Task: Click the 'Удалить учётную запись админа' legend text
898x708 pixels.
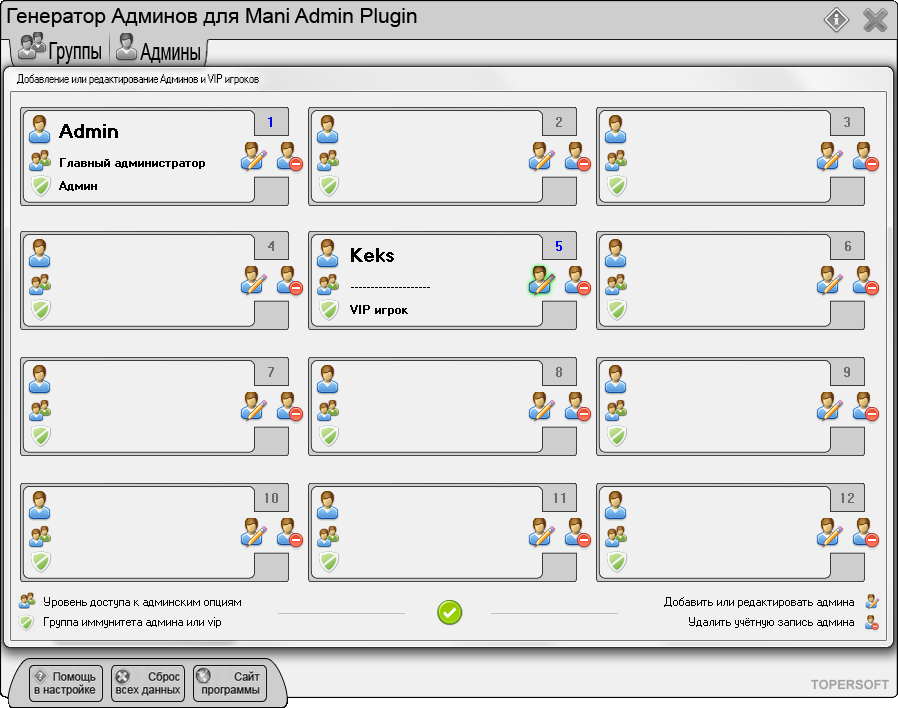Action: coord(771,623)
